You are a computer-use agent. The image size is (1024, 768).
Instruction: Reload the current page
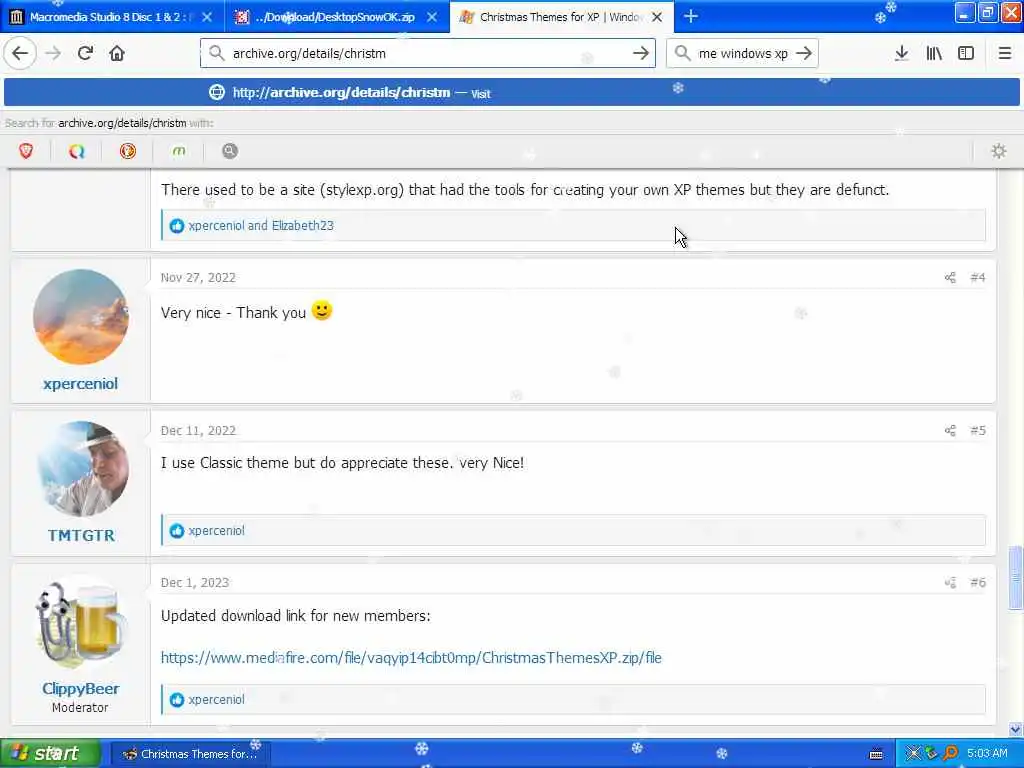point(85,54)
